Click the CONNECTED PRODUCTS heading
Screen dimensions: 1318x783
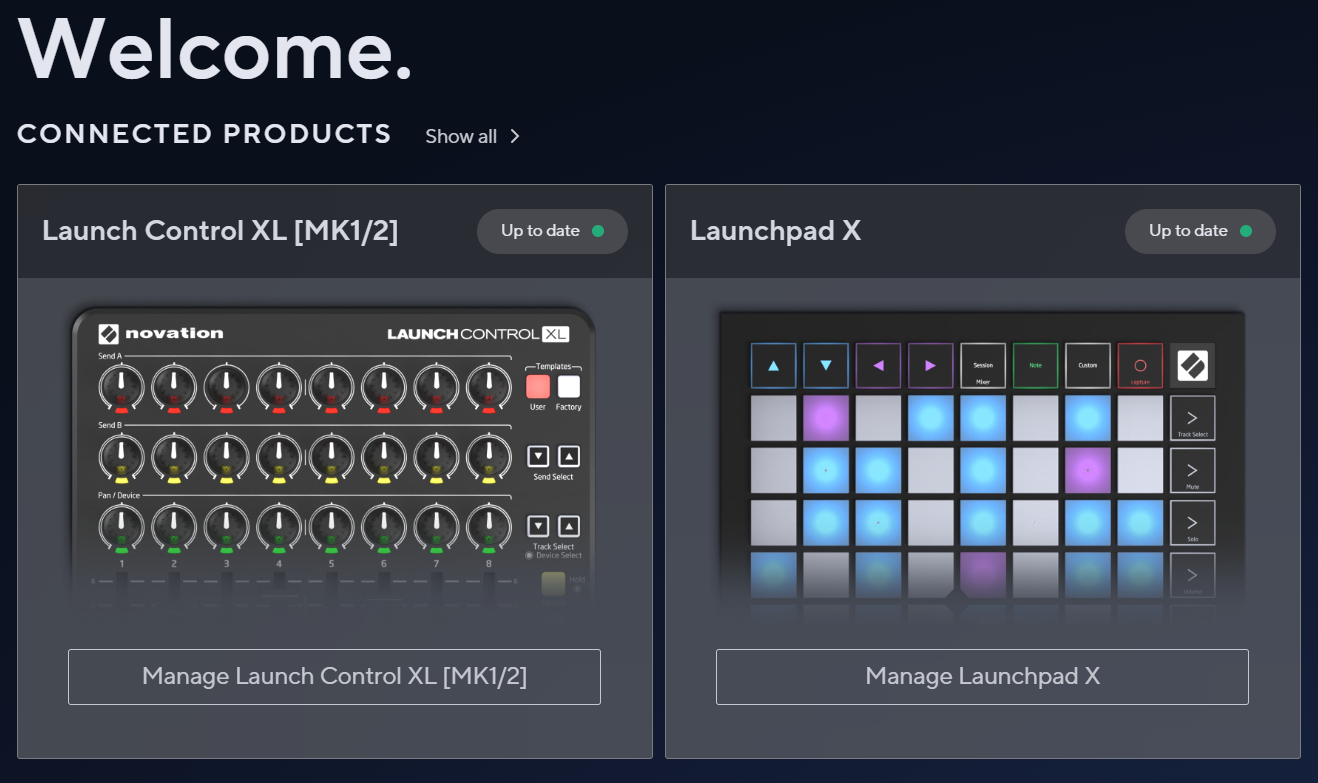point(204,134)
